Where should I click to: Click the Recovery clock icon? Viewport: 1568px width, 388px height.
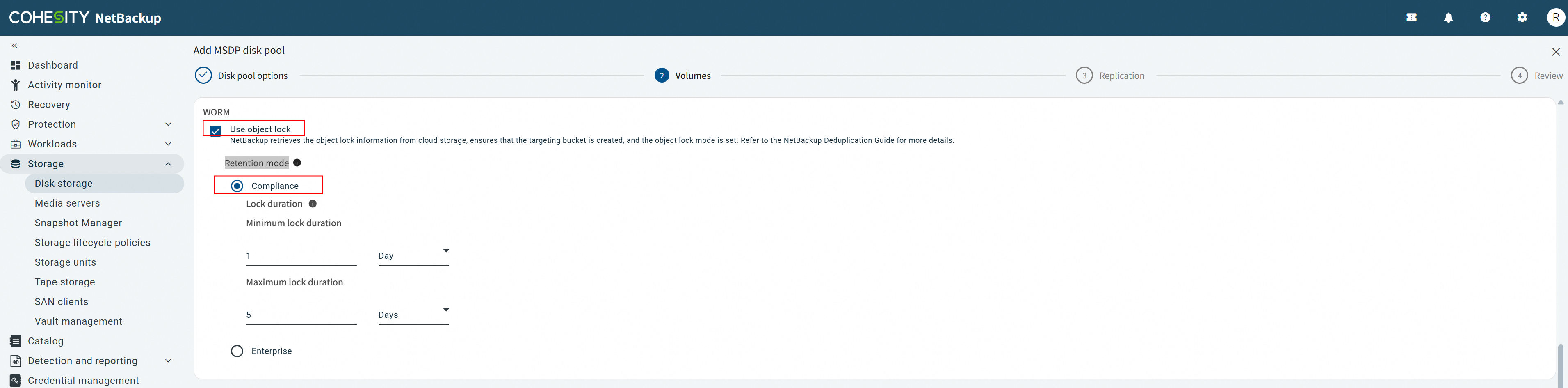tap(16, 105)
